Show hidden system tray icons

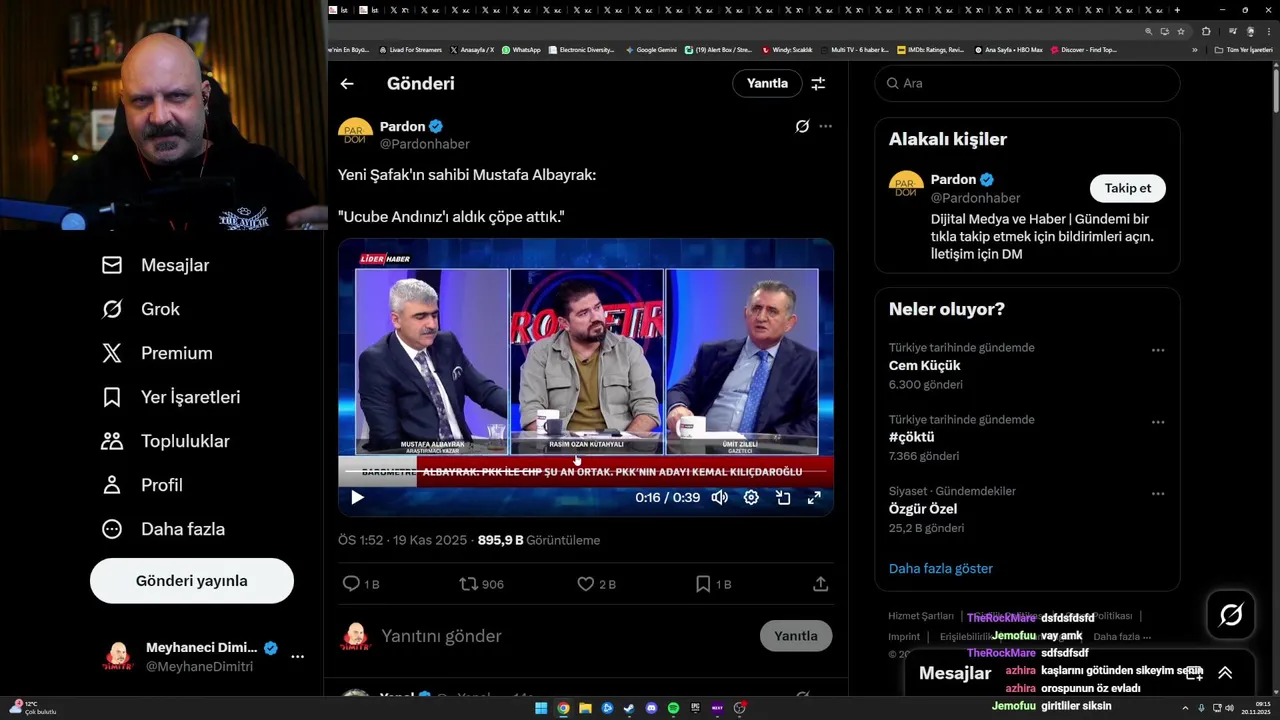1185,708
